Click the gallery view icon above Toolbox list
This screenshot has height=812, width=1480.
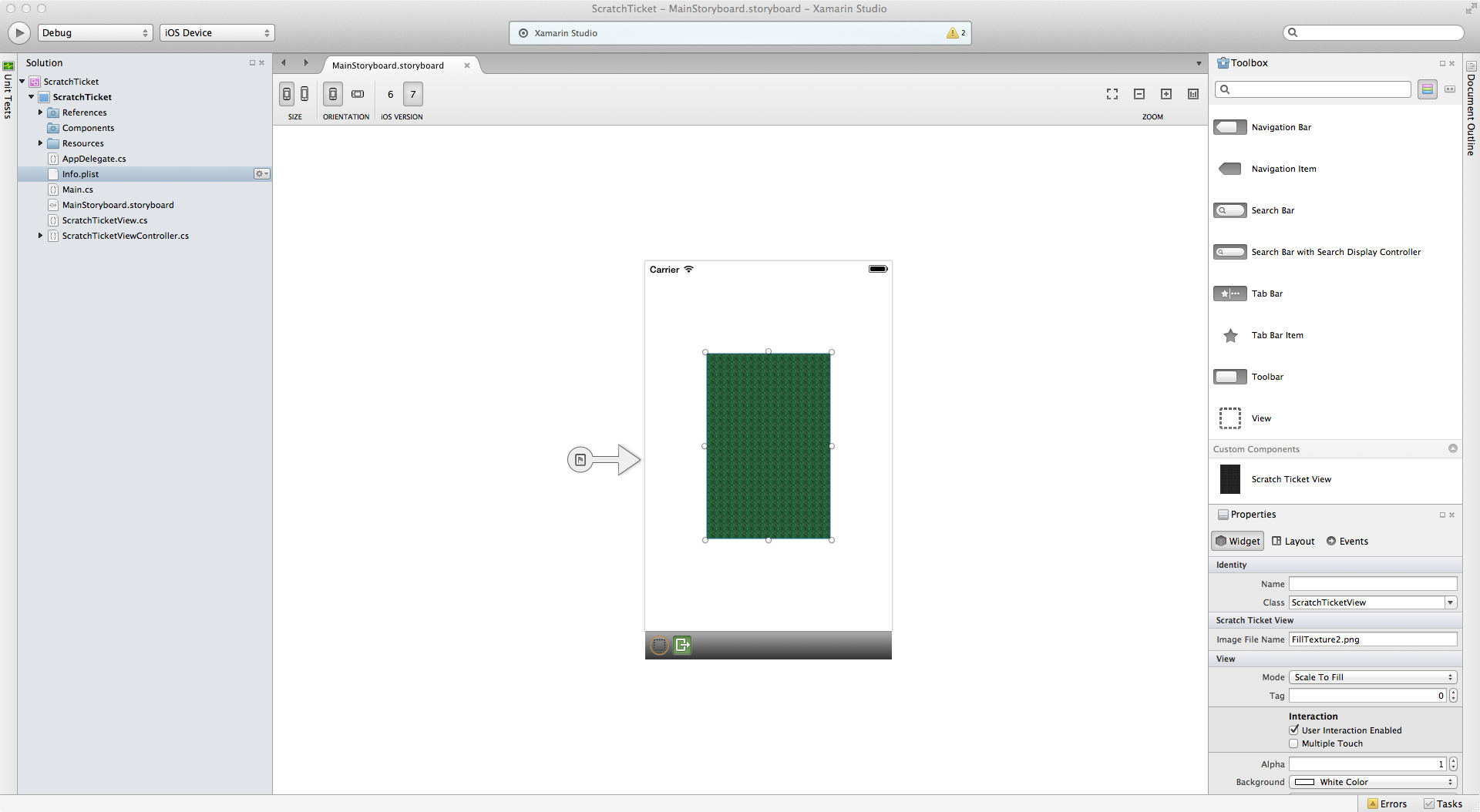(x=1427, y=89)
